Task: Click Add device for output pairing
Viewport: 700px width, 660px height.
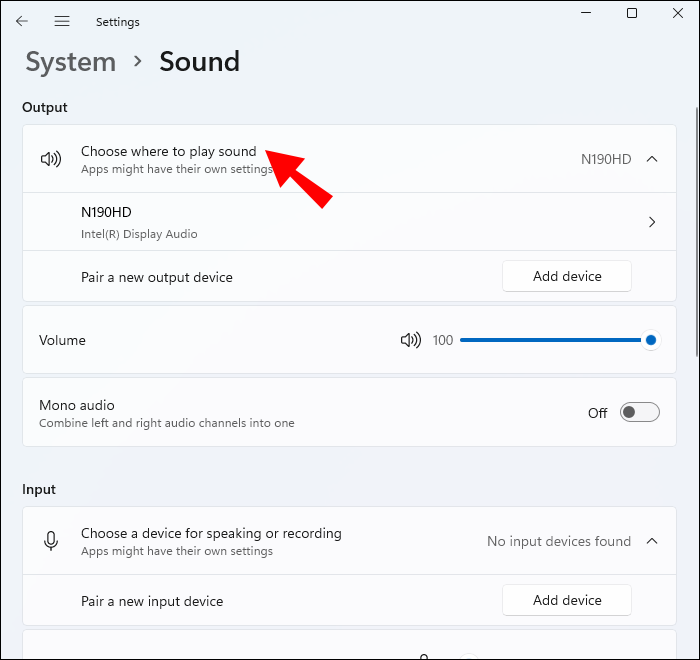Action: click(567, 277)
